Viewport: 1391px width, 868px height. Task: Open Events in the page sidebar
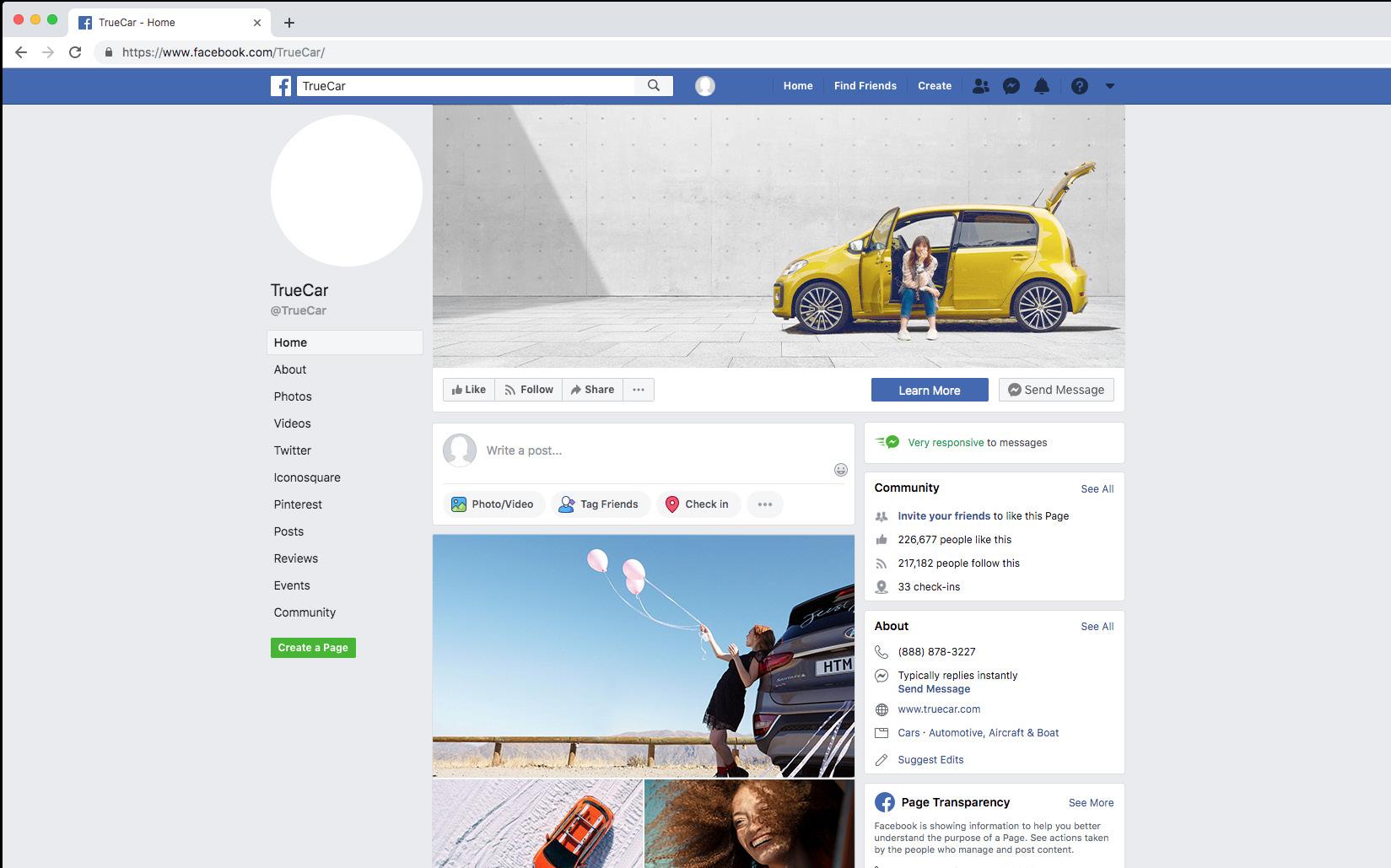point(292,585)
